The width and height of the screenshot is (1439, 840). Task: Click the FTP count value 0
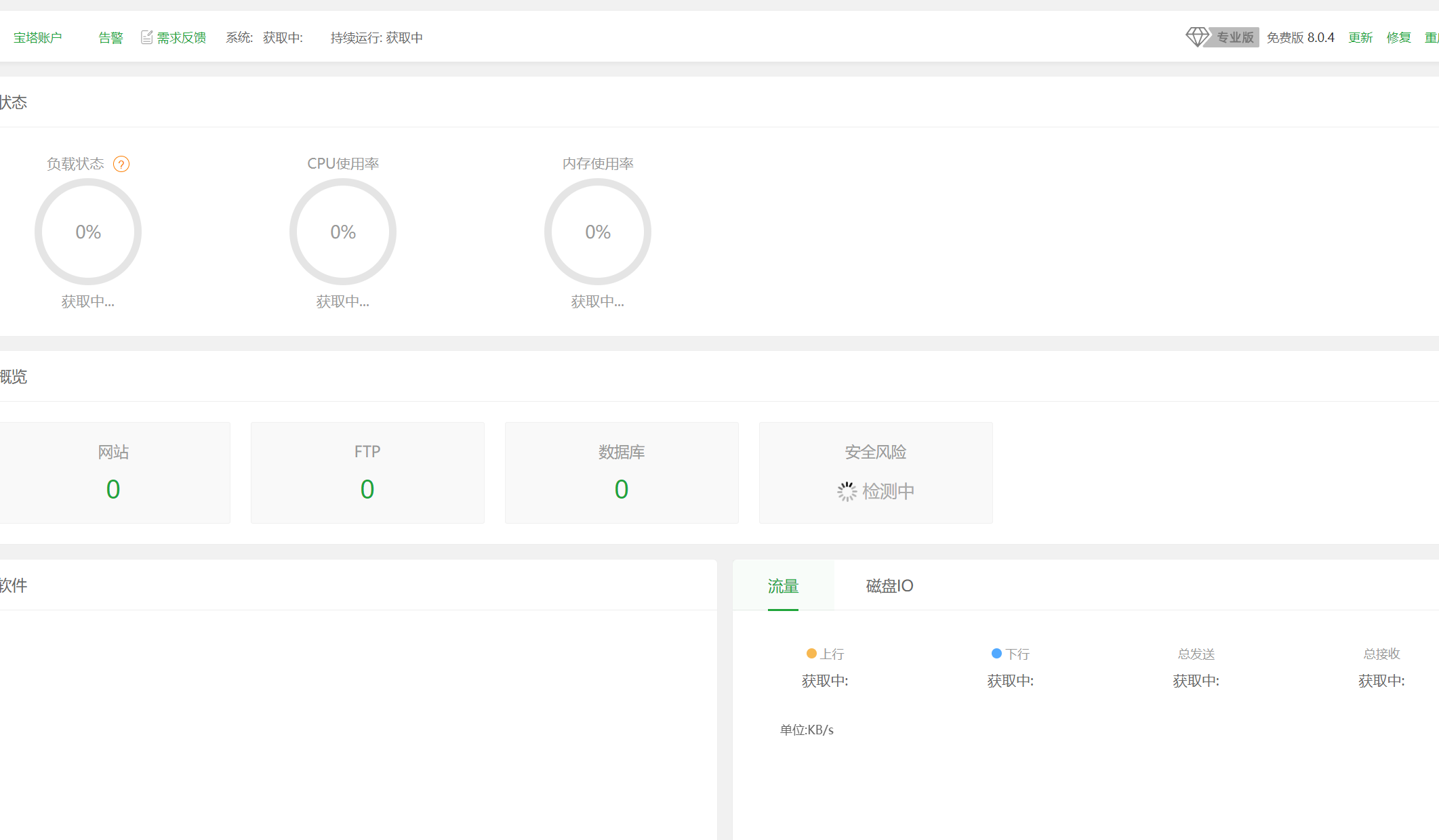pyautogui.click(x=367, y=489)
